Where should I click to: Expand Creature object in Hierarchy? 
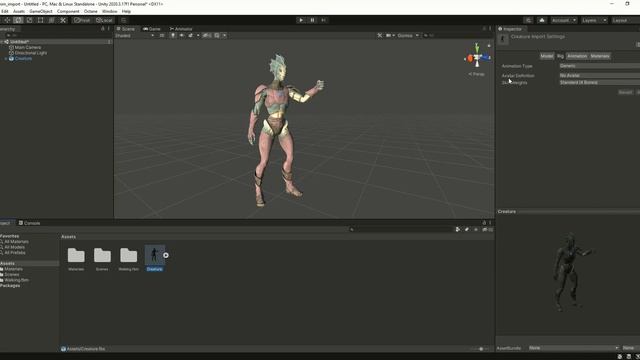point(6,59)
